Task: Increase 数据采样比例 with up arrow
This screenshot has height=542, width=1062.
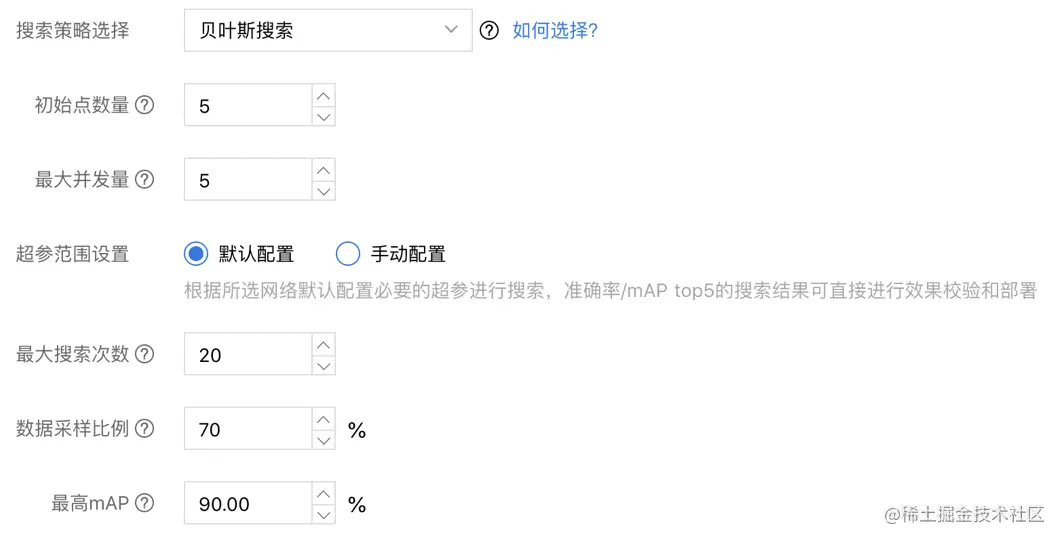Action: (x=323, y=419)
